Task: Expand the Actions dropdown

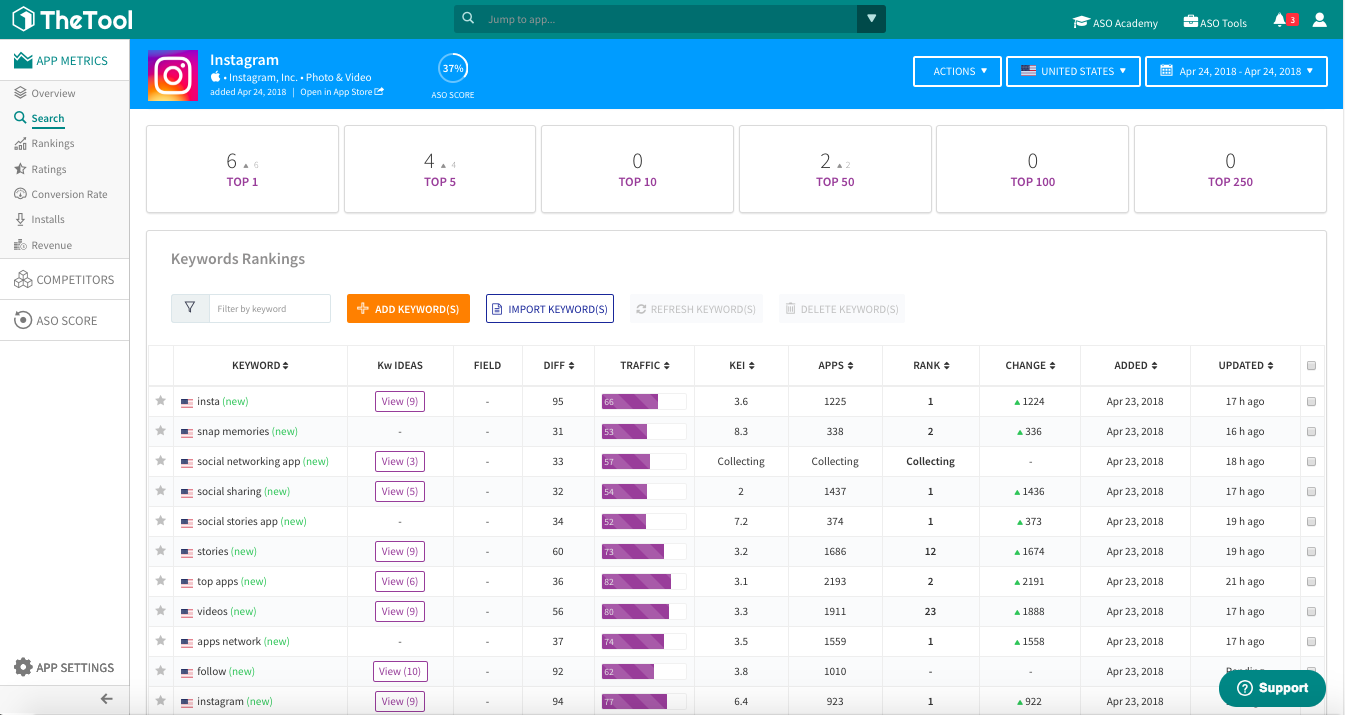Action: coord(957,71)
